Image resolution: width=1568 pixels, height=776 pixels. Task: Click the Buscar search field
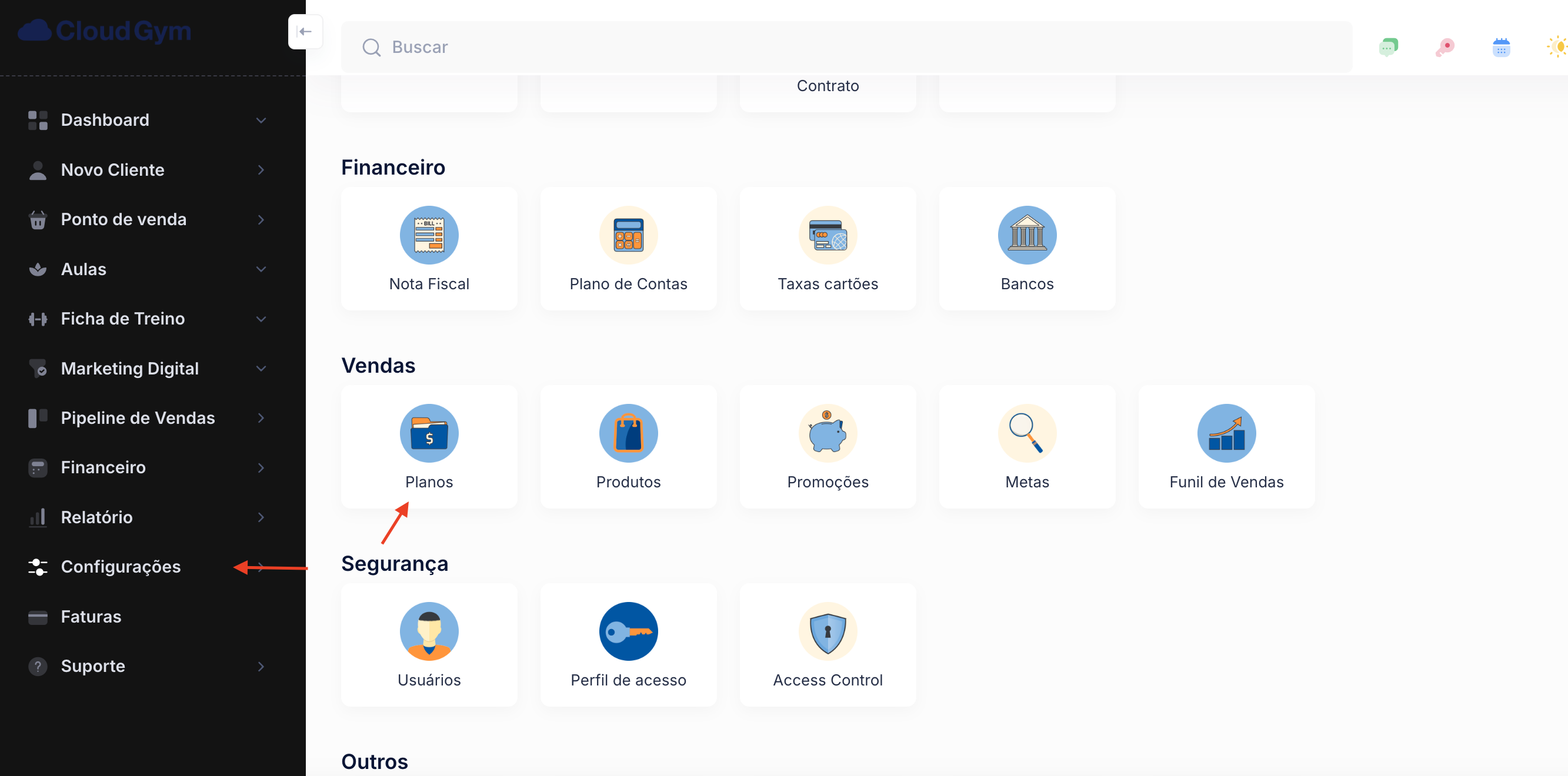click(846, 47)
